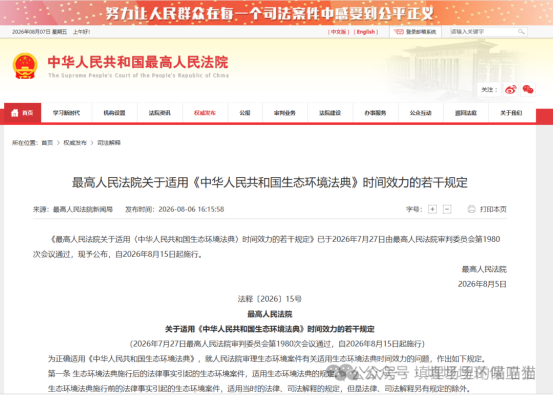Viewport: 553px width, 396px height.
Task: Click the mailbox envelope icon
Action: (399, 32)
